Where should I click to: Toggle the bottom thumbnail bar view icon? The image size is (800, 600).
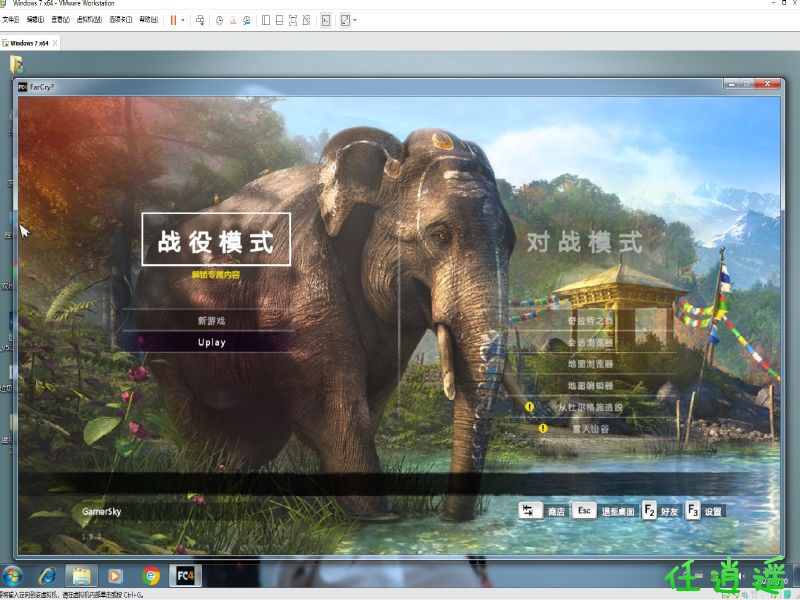click(280, 20)
